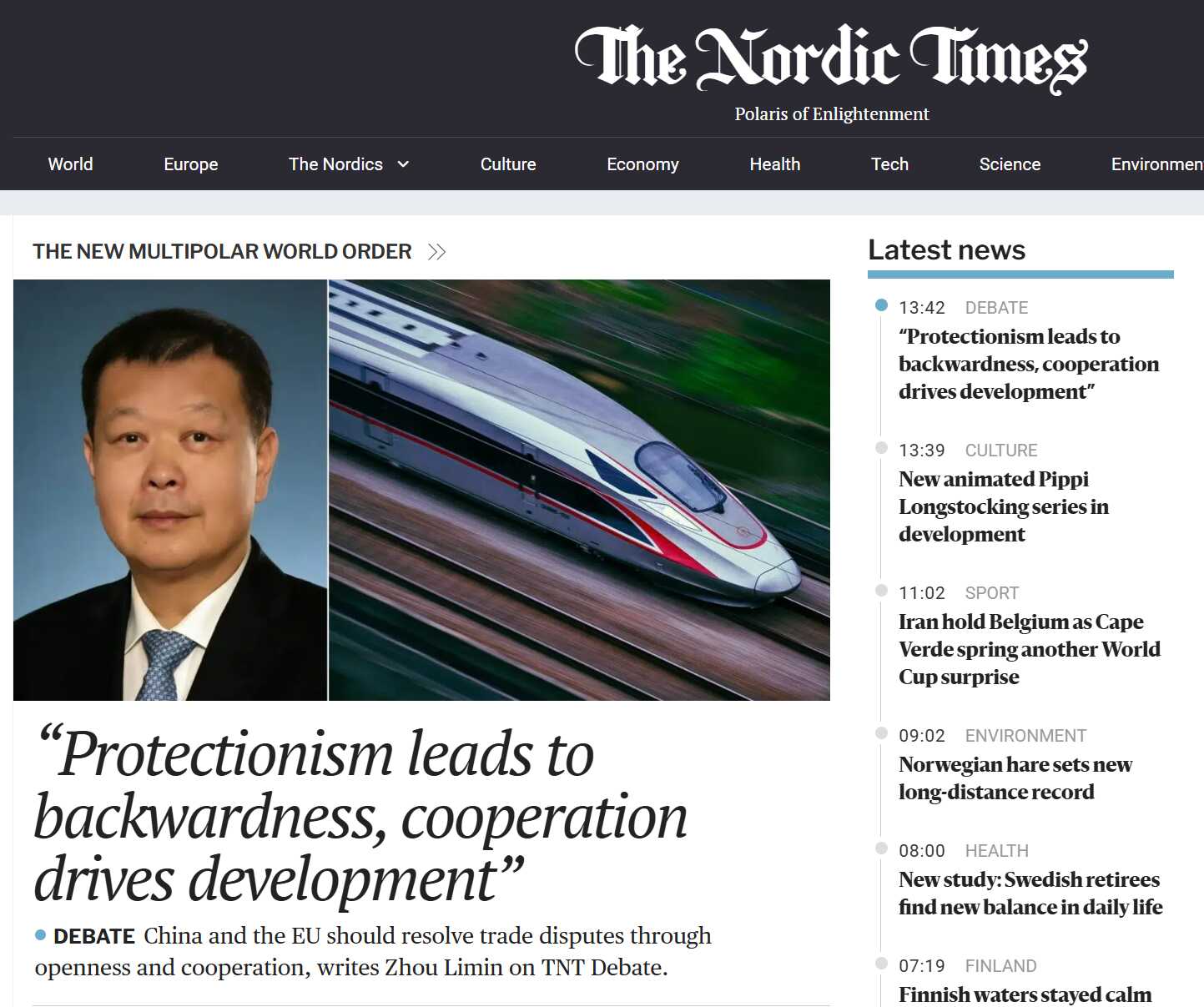1204x1007 pixels.
Task: Open the Zhou Limin portrait photo
Action: point(170,490)
